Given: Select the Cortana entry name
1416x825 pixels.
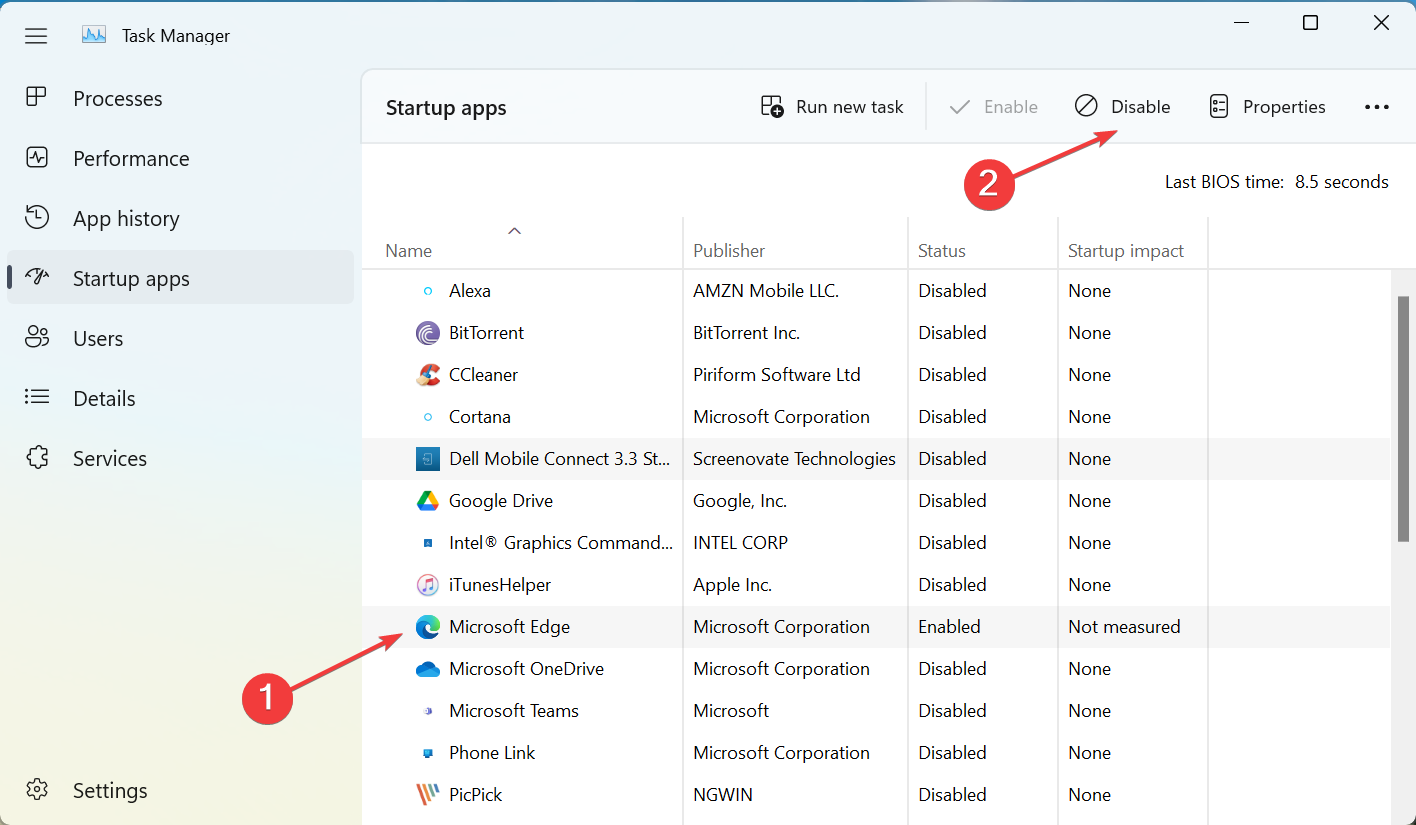Looking at the screenshot, I should point(480,417).
